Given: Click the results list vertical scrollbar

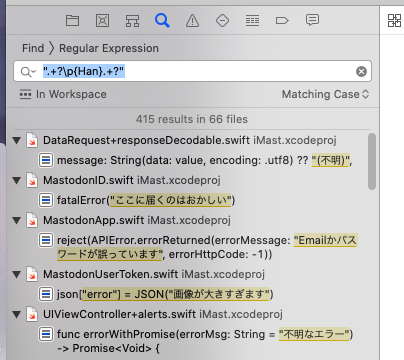Looking at the screenshot, I should tap(372, 161).
